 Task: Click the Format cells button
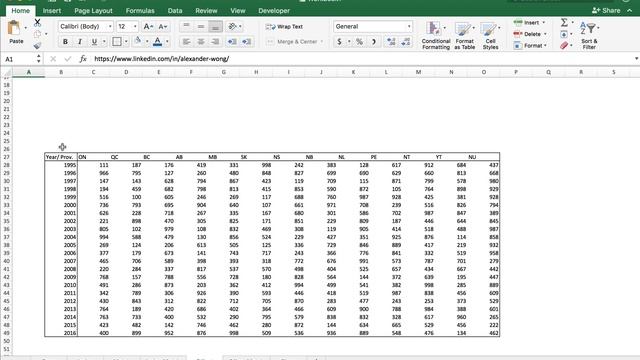click(x=530, y=45)
